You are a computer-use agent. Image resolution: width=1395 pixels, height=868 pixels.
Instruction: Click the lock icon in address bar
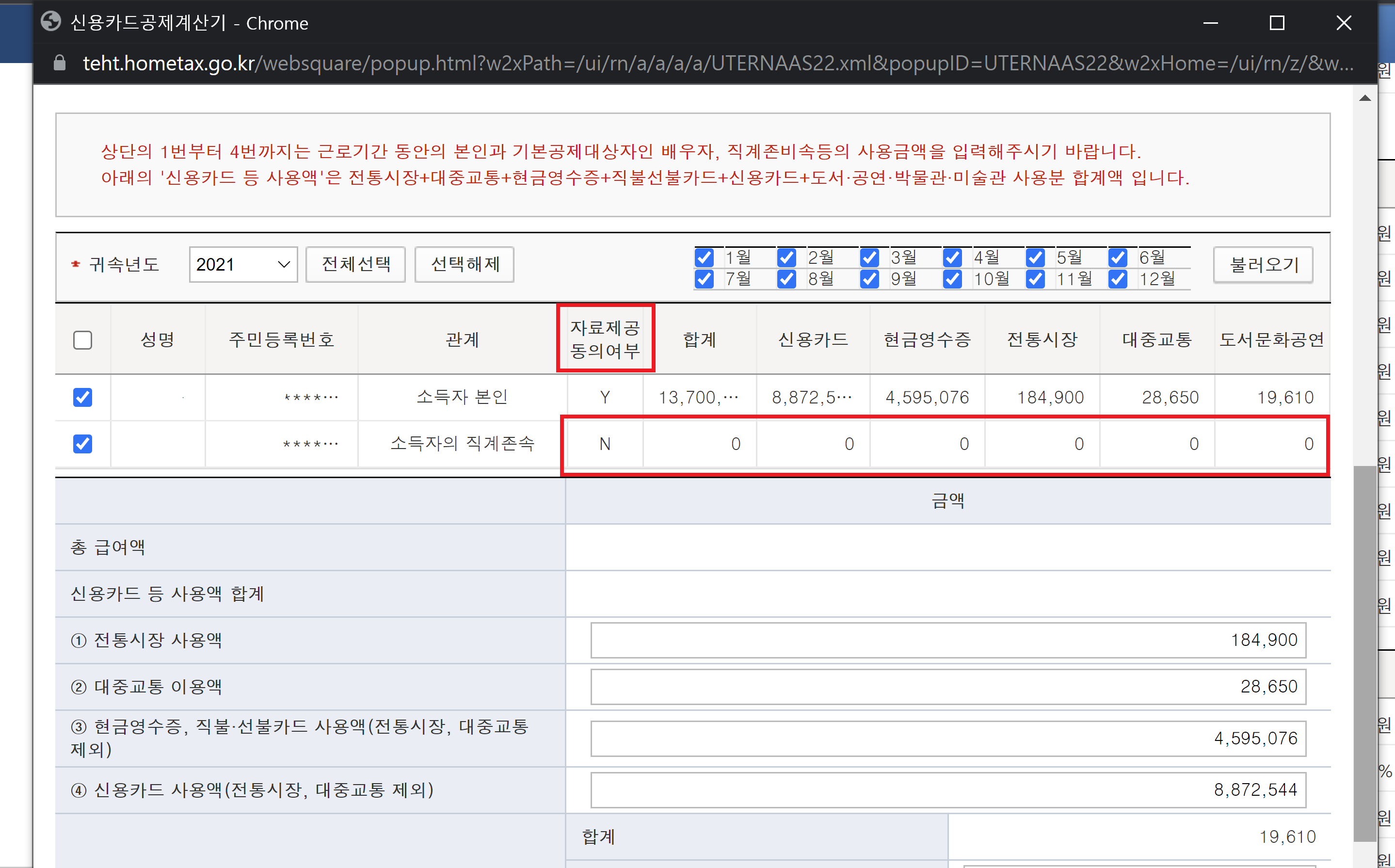[60, 63]
